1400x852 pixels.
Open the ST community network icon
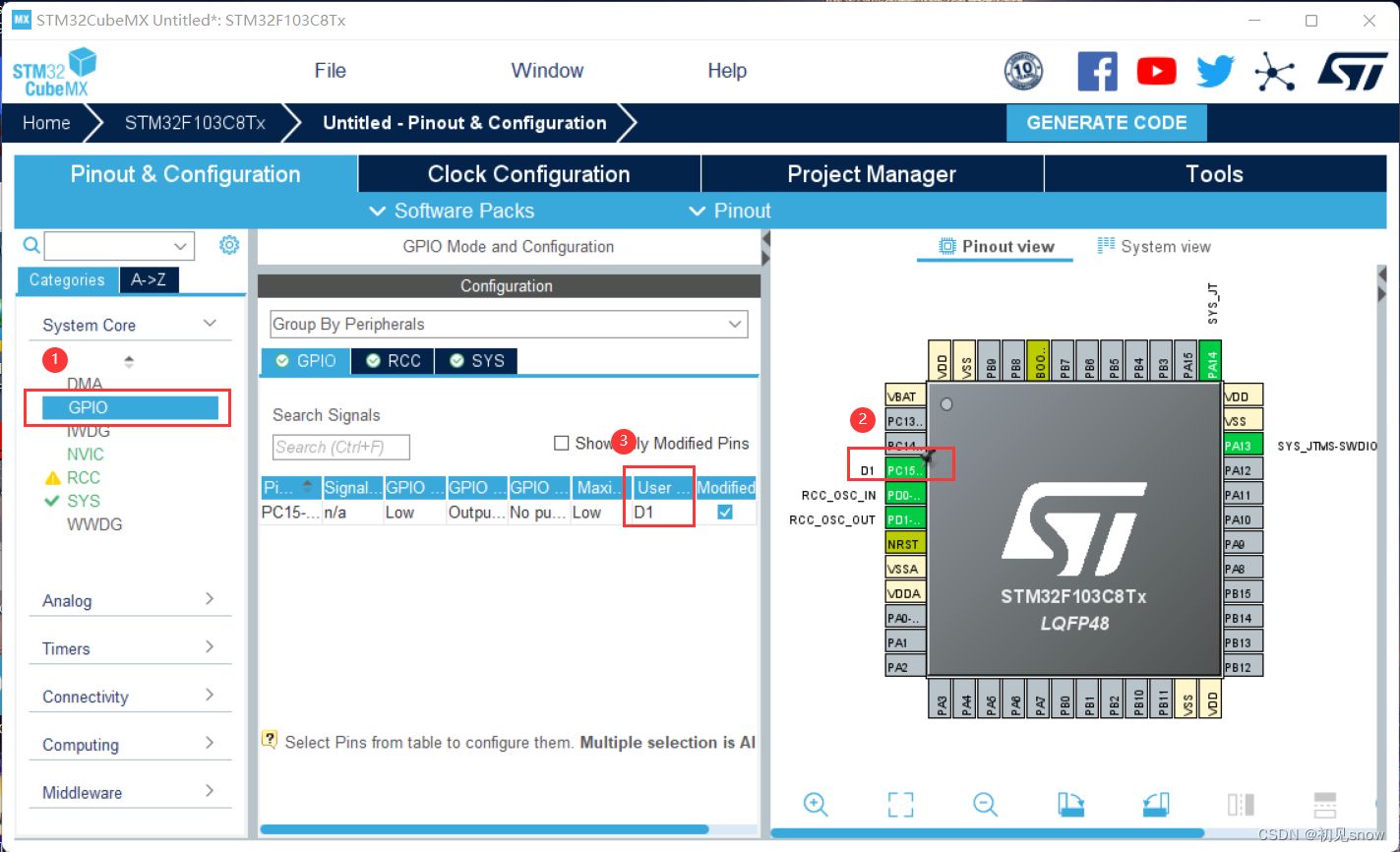click(1275, 71)
